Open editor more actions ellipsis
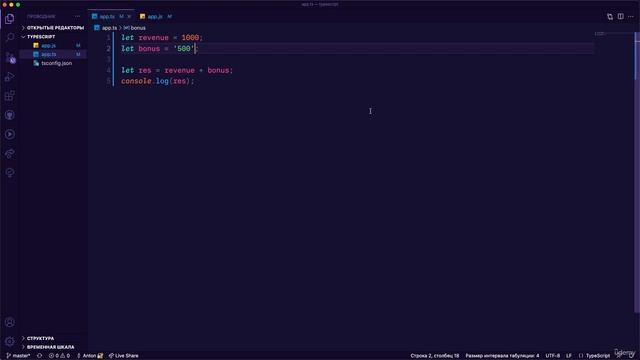 tap(631, 17)
